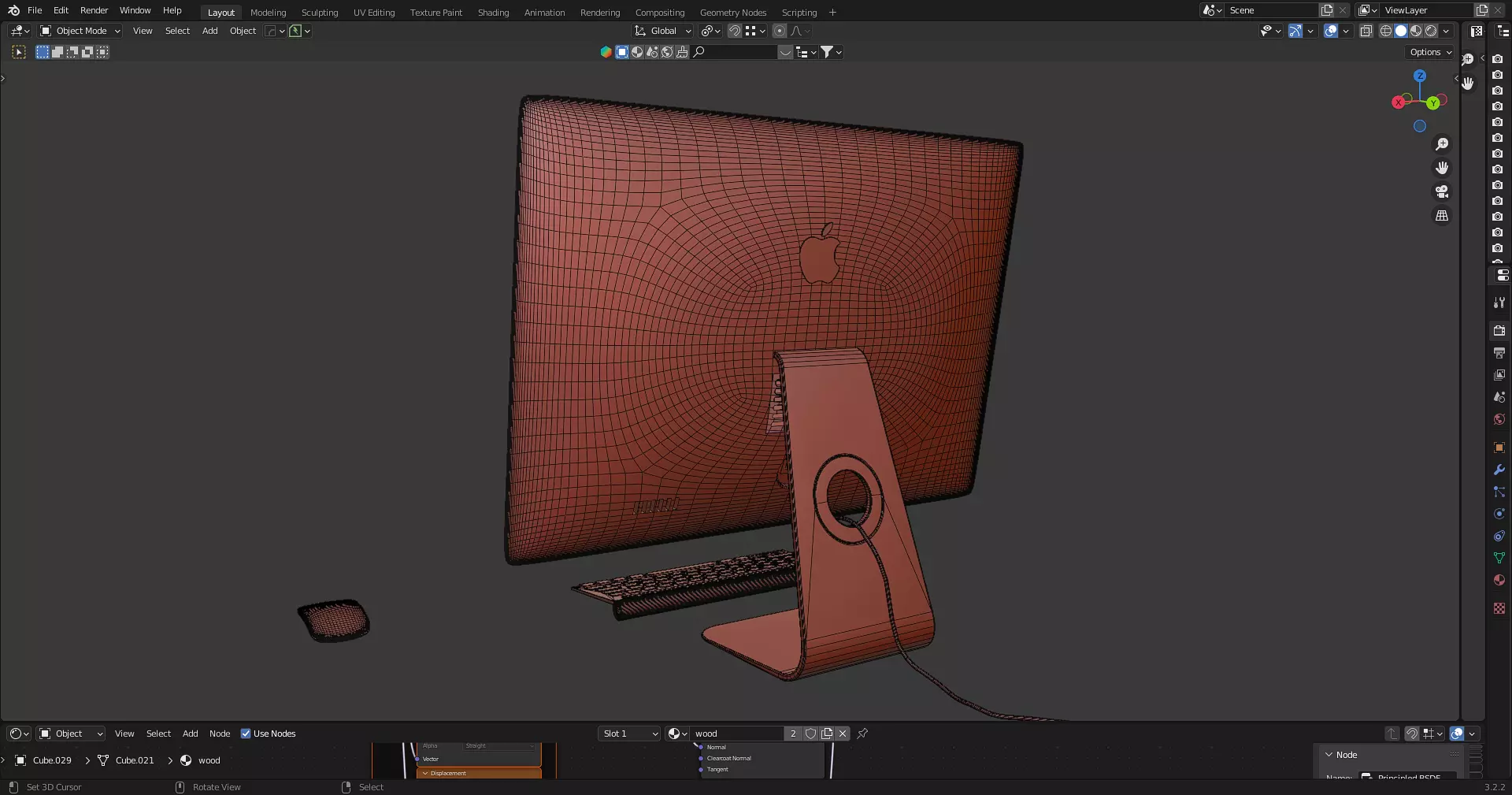
Task: Open the File menu
Action: (x=35, y=10)
